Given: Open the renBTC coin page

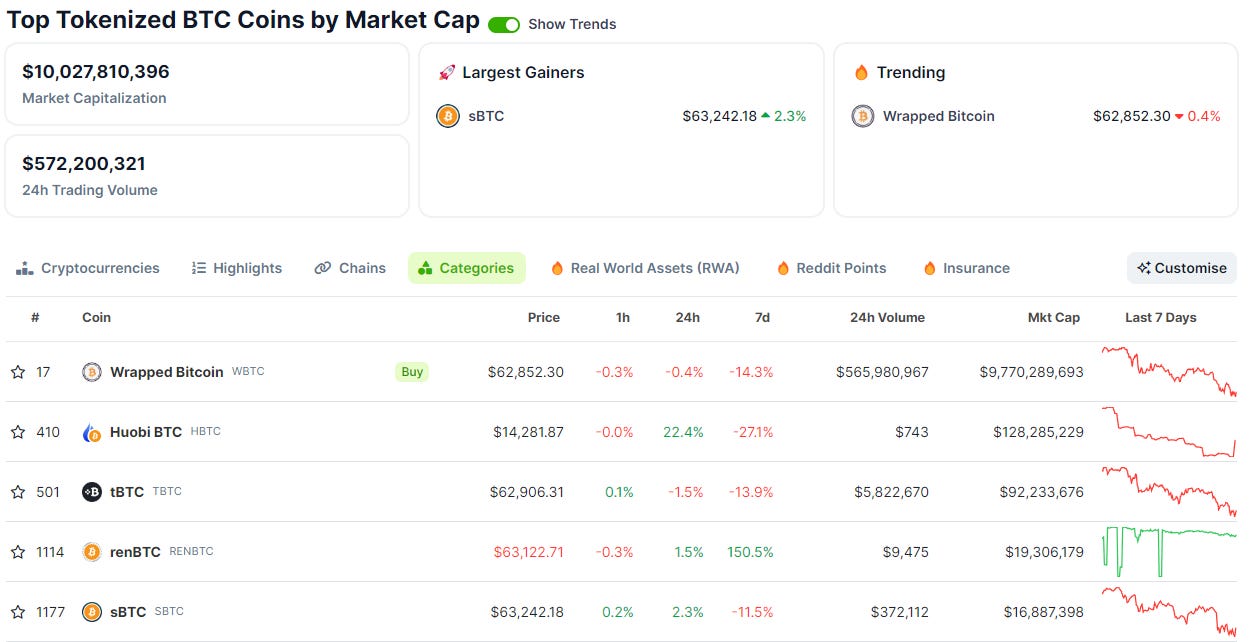Looking at the screenshot, I should (136, 552).
